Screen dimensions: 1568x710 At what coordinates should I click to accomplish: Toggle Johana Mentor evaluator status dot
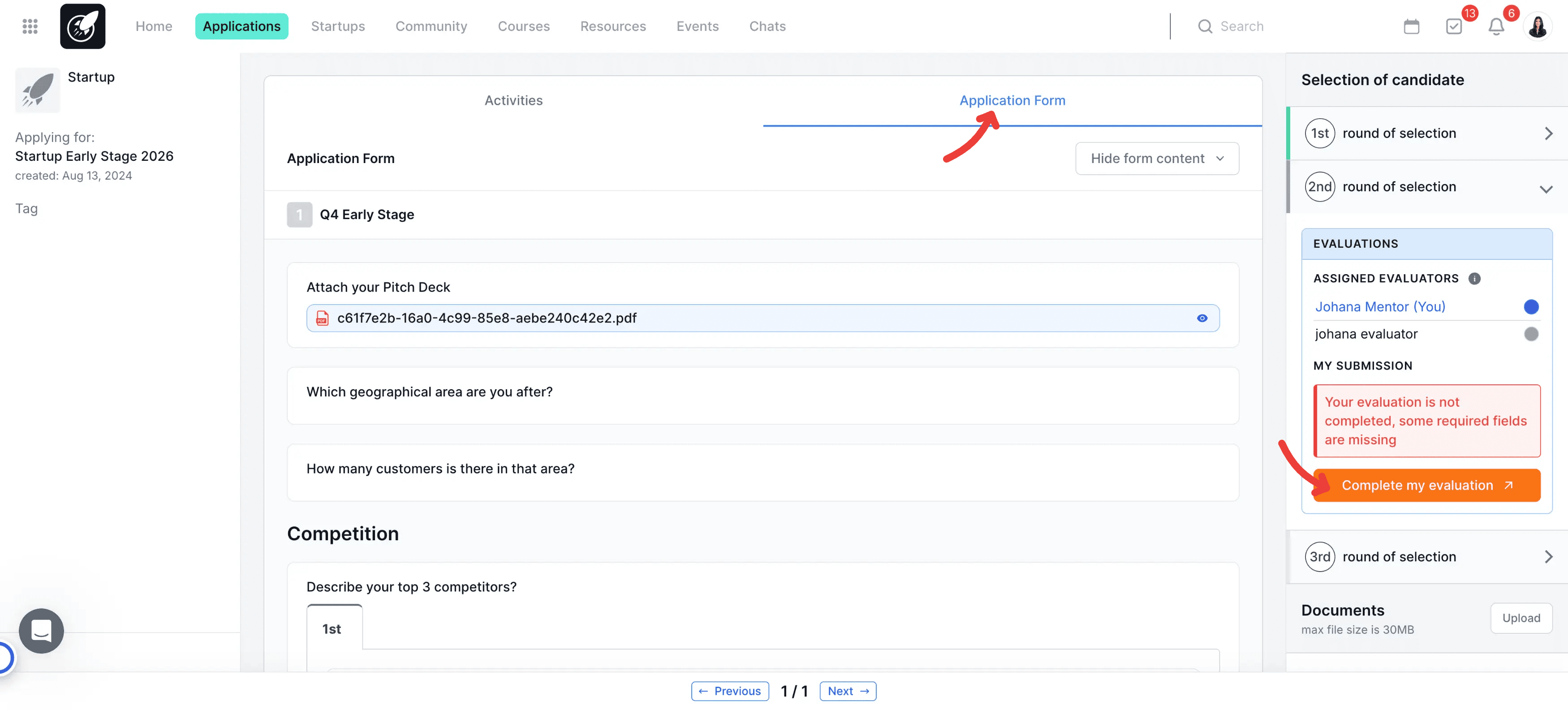(1531, 307)
